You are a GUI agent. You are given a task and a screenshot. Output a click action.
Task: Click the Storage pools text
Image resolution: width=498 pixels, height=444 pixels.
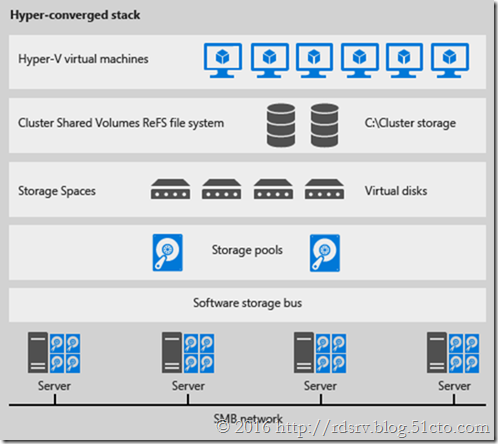(x=247, y=250)
